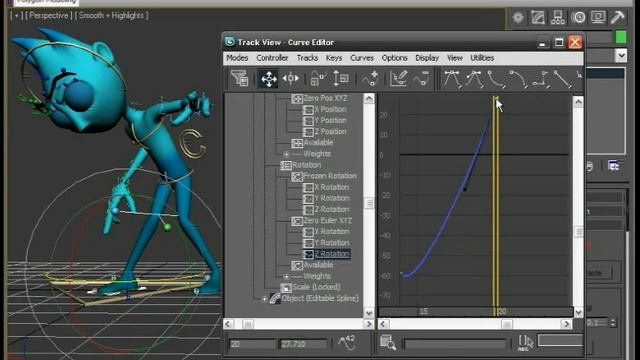Click the Show Selected Key Stats icon
The image size is (640, 360).
(347, 342)
